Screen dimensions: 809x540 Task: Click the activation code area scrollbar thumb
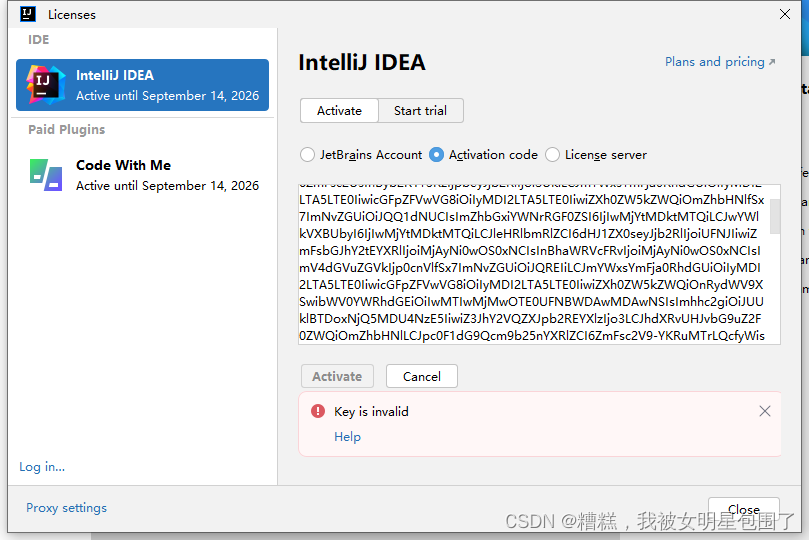pyautogui.click(x=774, y=216)
